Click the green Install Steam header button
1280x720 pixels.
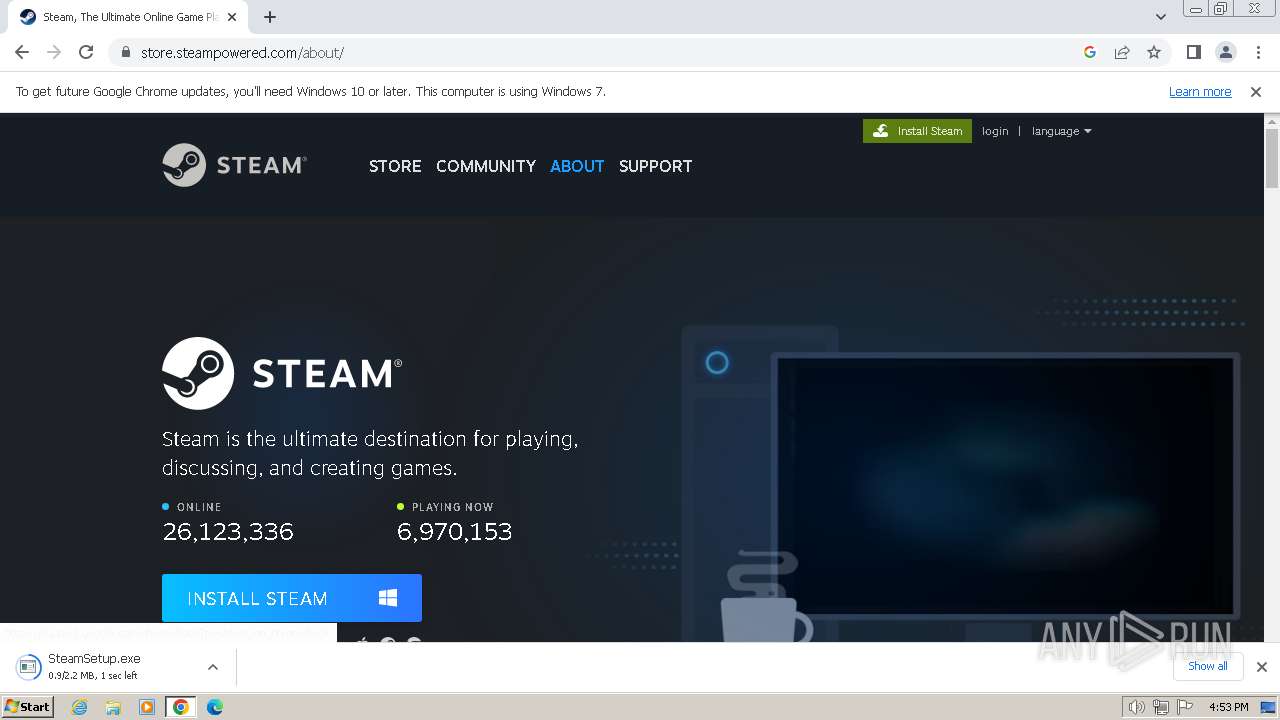click(917, 131)
